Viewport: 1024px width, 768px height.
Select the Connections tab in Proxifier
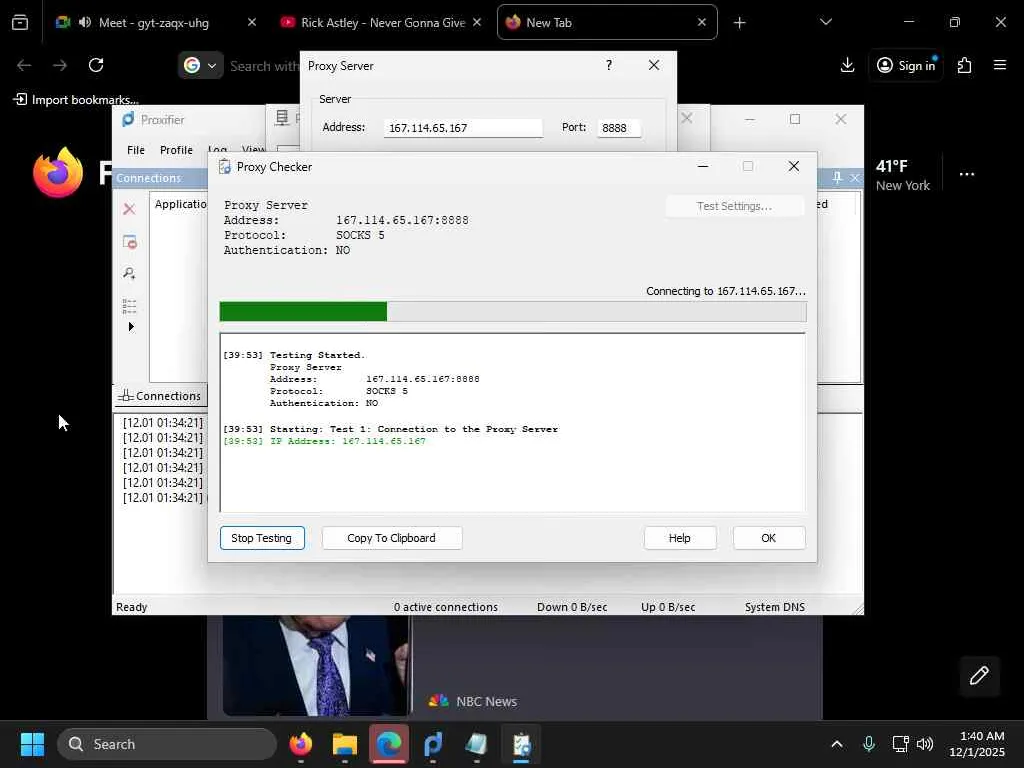160,396
